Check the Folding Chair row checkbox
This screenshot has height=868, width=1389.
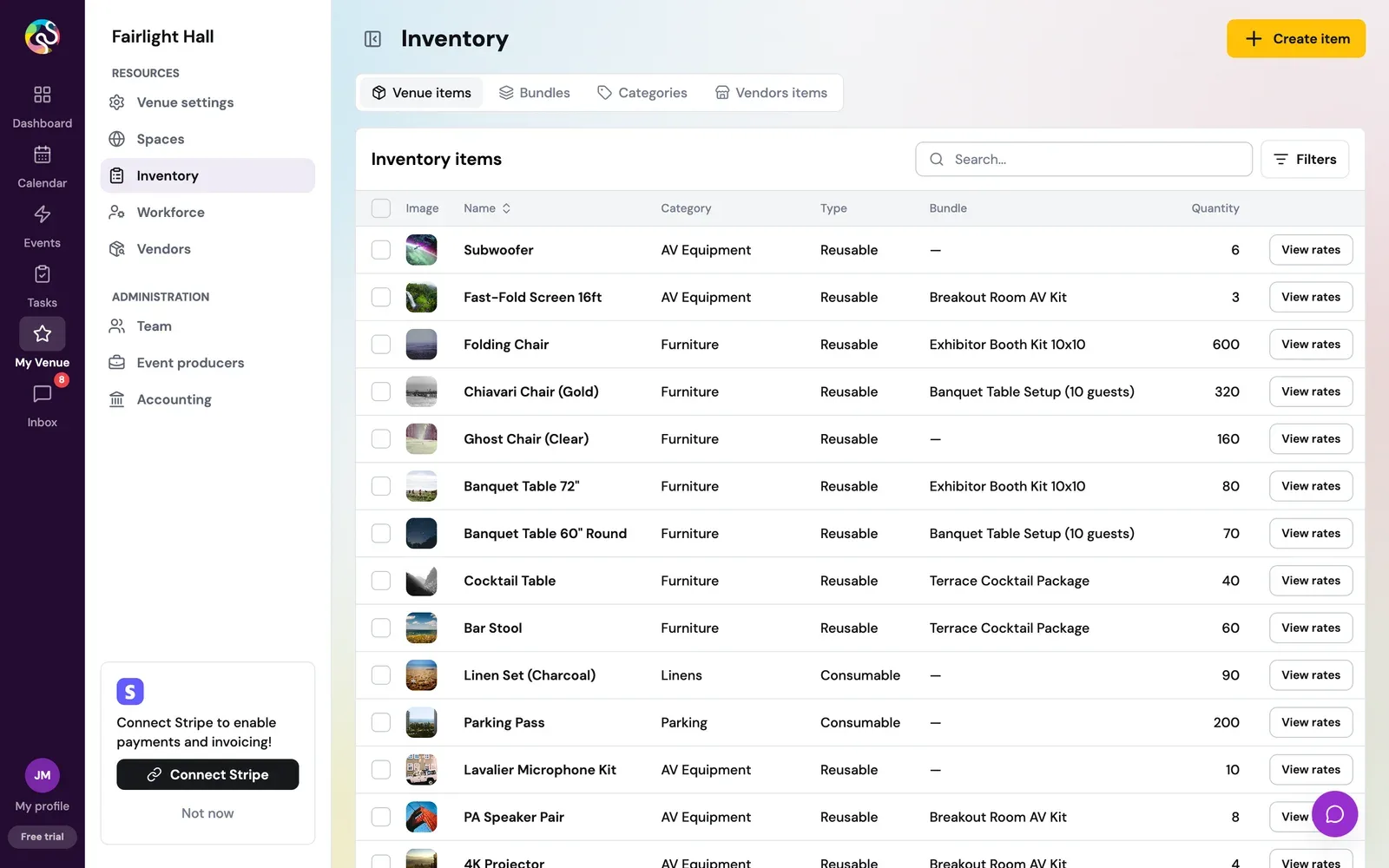coord(381,345)
